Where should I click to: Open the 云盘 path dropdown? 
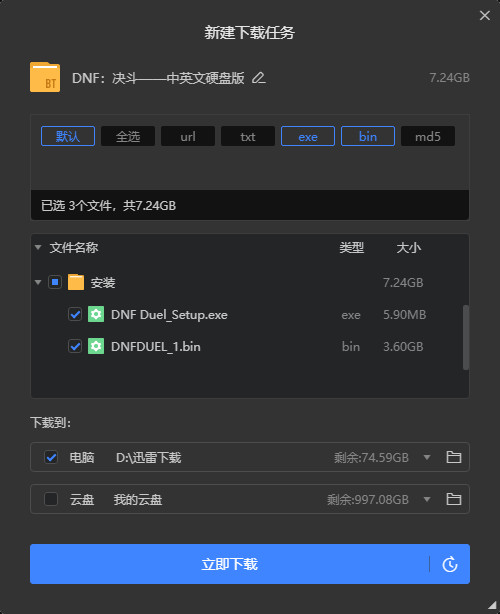(x=427, y=499)
